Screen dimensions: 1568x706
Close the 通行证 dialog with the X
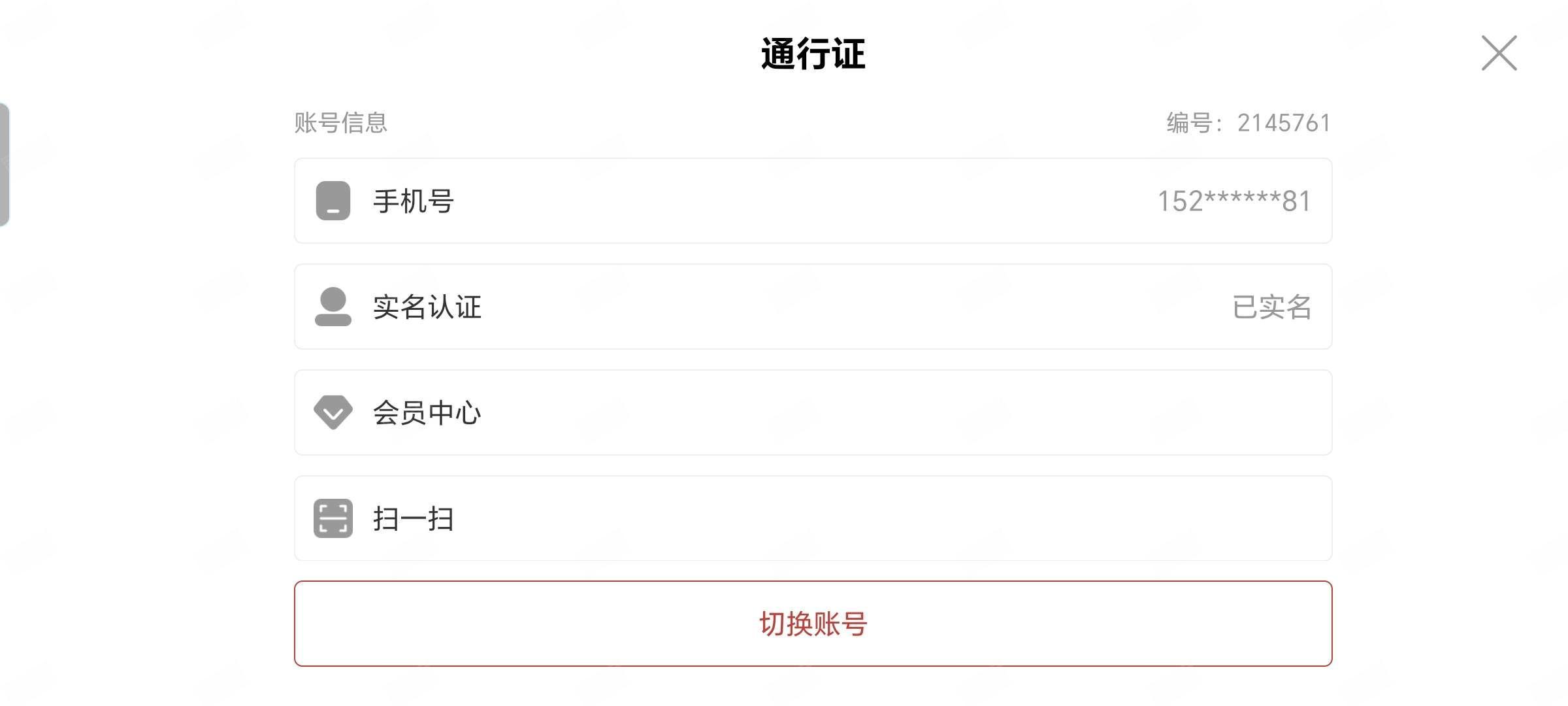tap(1499, 53)
